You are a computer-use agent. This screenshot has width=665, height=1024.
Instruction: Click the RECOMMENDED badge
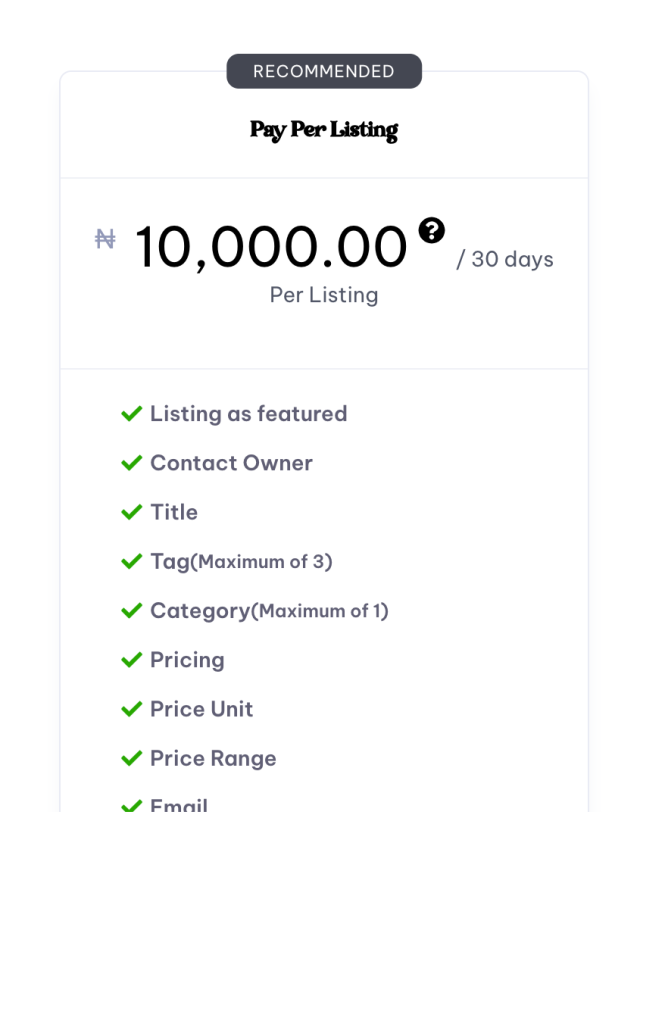coord(324,71)
